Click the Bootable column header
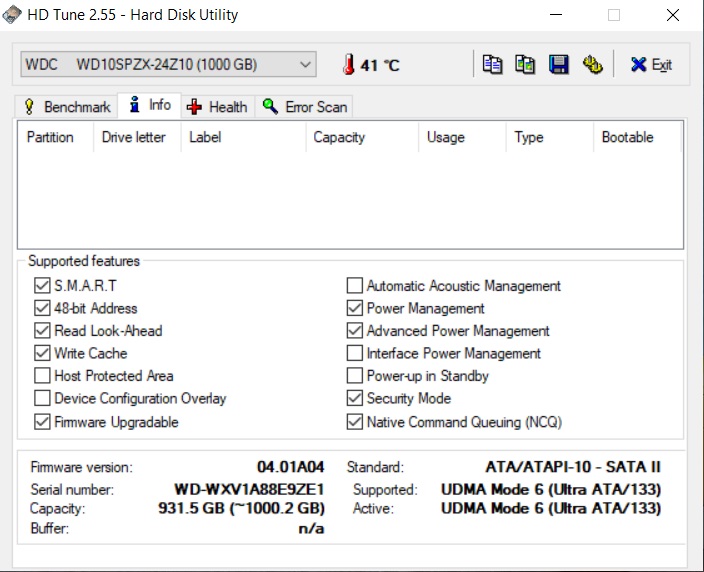 [638, 137]
